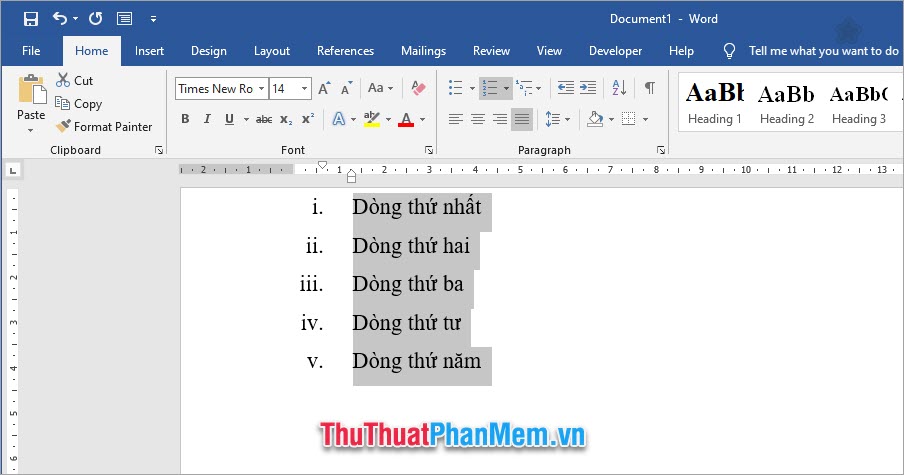Screen dimensions: 904x475
Task: Increase font size
Action: coord(324,88)
